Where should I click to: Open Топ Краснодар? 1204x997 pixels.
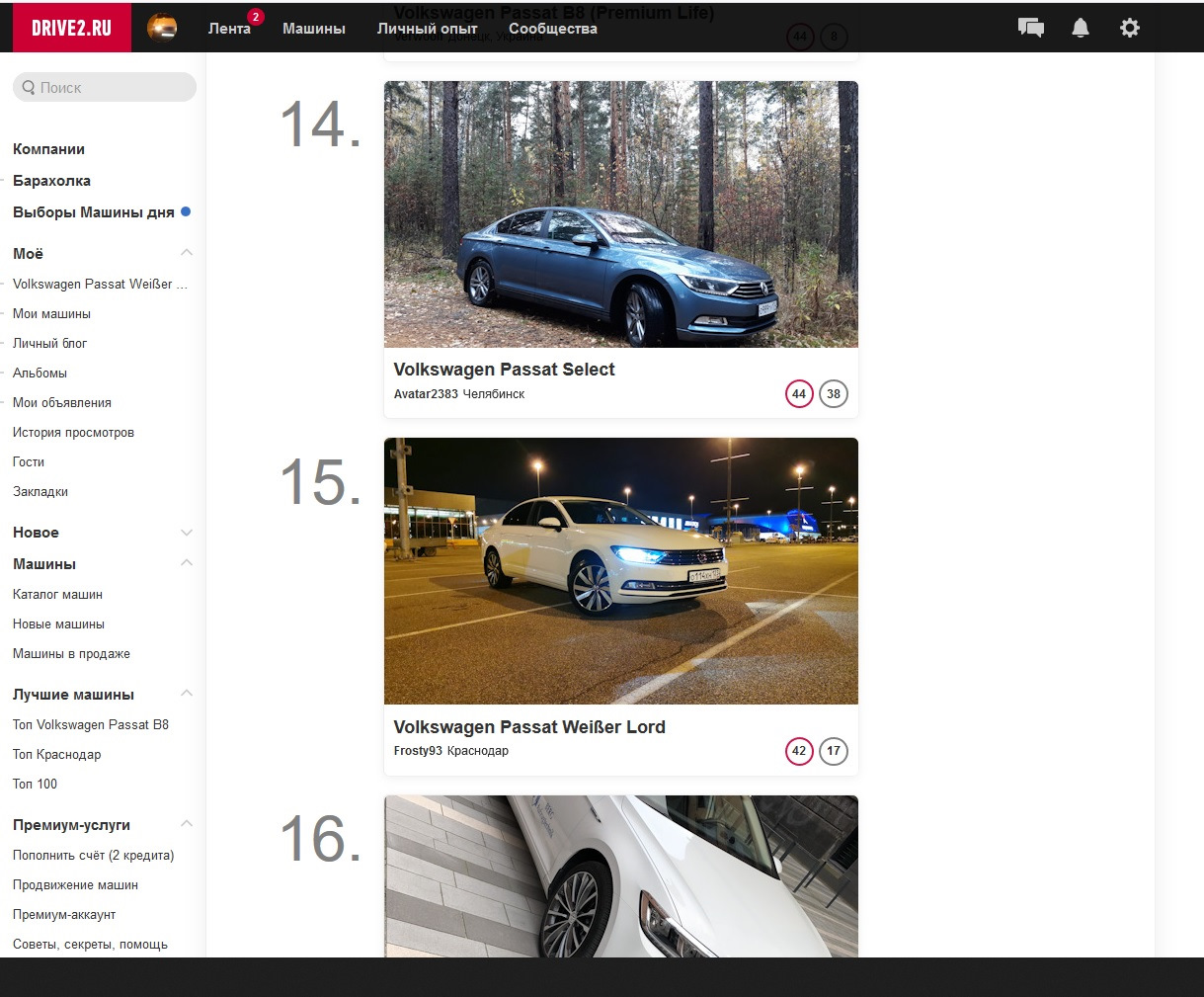click(57, 754)
